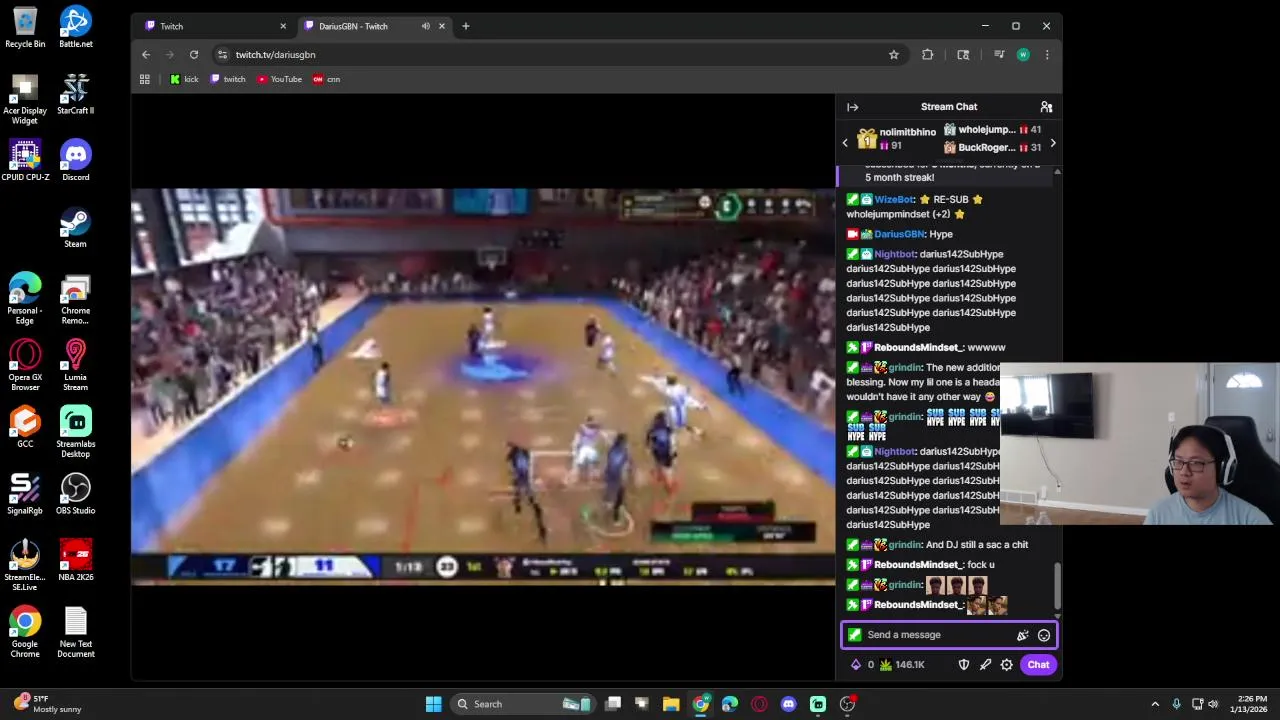The height and width of the screenshot is (720, 1280).
Task: Mute the DariusGBN tab audio icon
Action: click(x=426, y=26)
